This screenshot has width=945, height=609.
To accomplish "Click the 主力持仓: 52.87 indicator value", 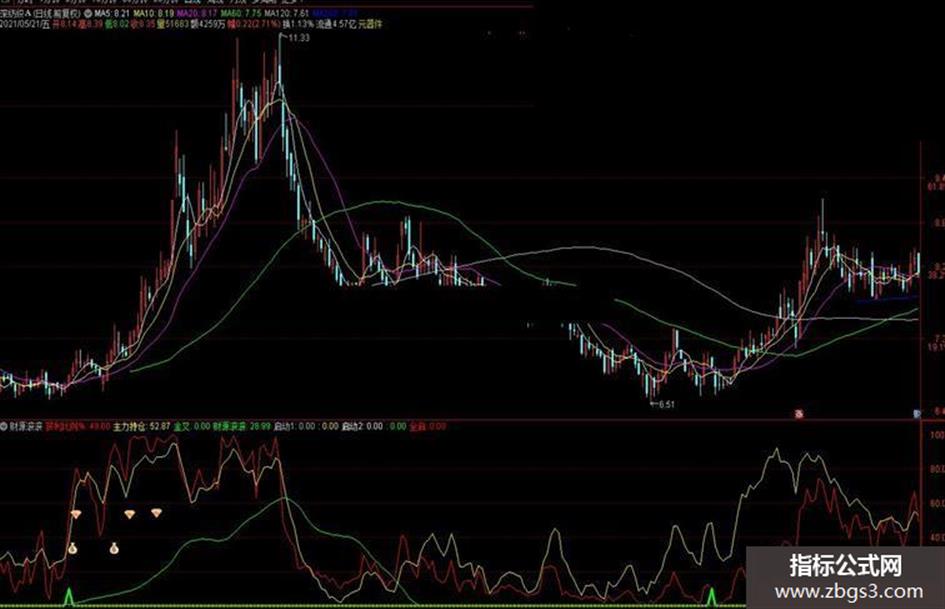I will [x=142, y=426].
